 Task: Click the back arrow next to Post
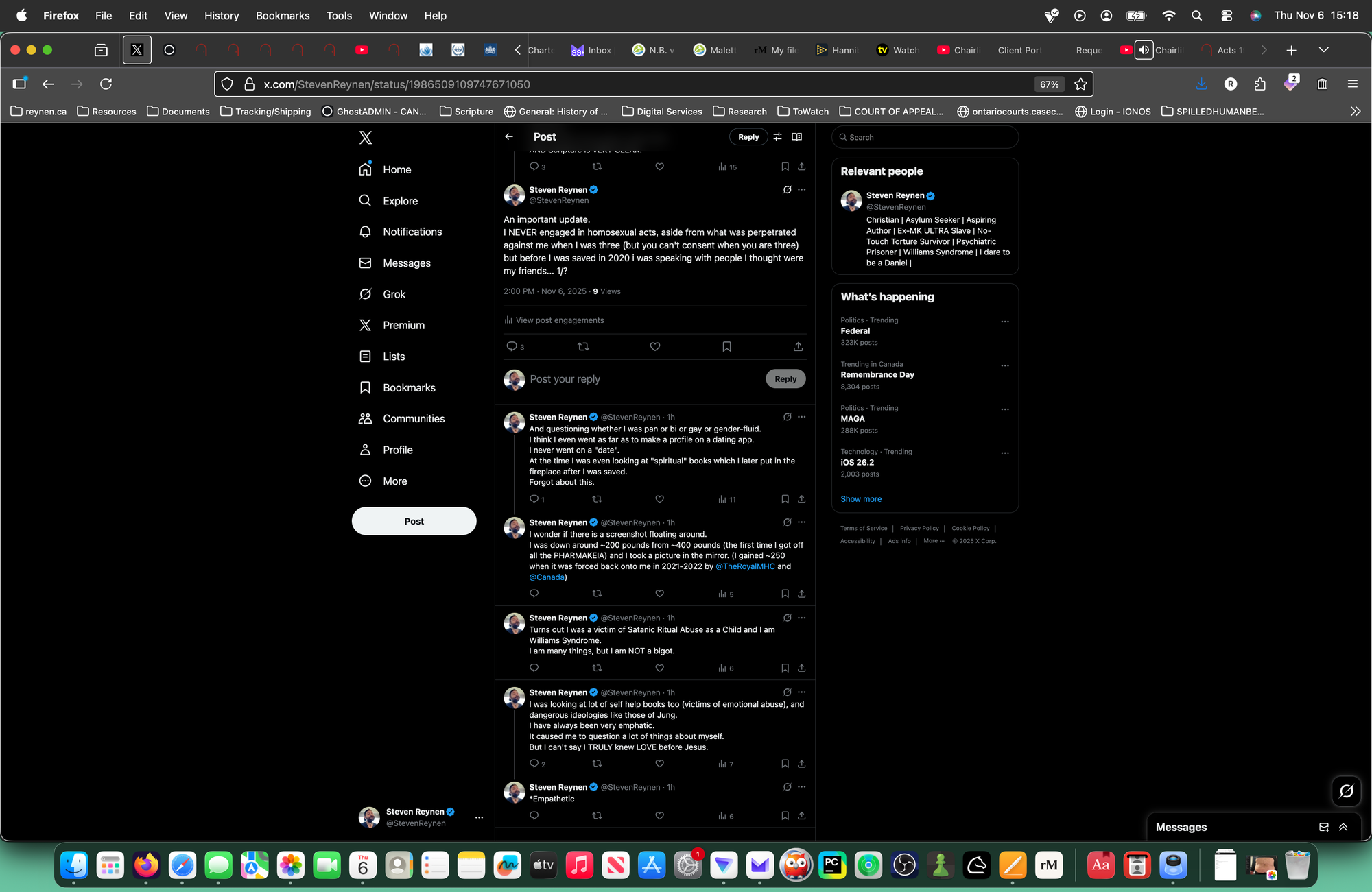point(509,137)
